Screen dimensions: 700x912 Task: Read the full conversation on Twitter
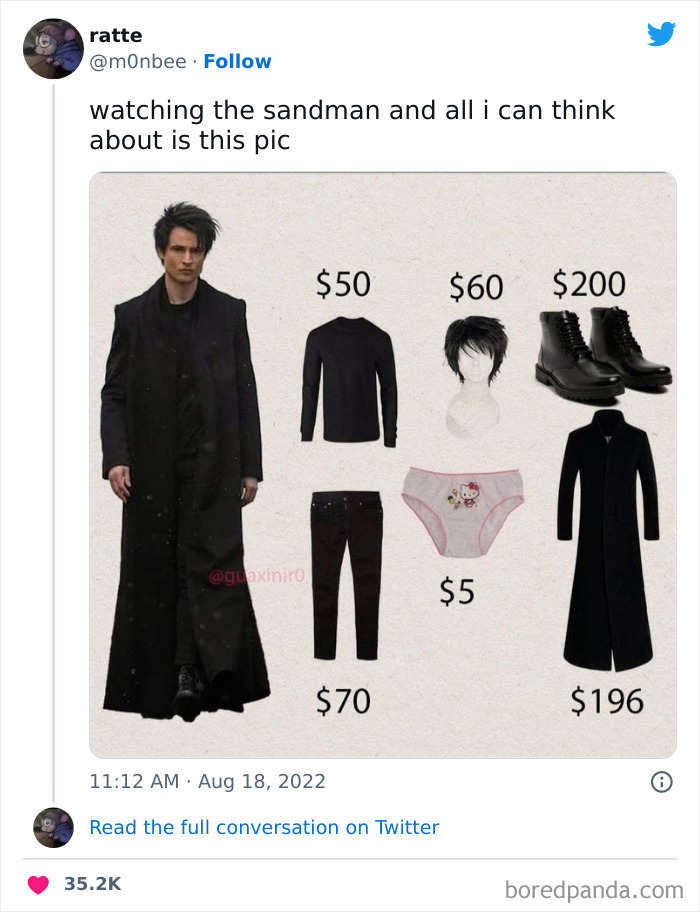[x=264, y=827]
